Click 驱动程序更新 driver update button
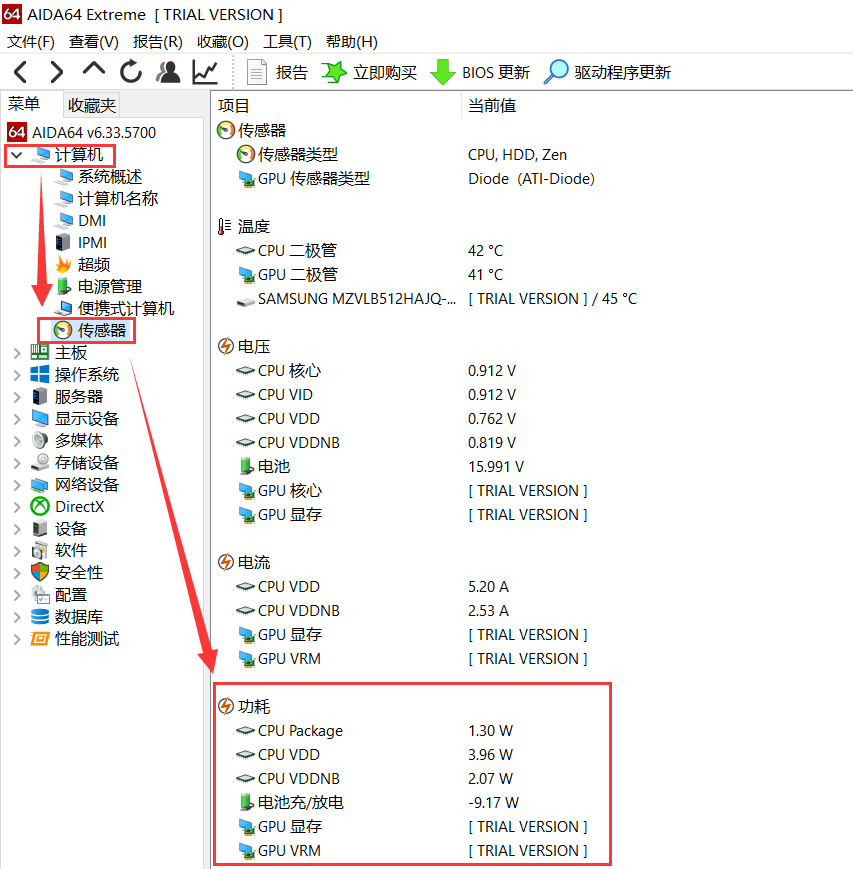This screenshot has width=853, height=869. (608, 72)
